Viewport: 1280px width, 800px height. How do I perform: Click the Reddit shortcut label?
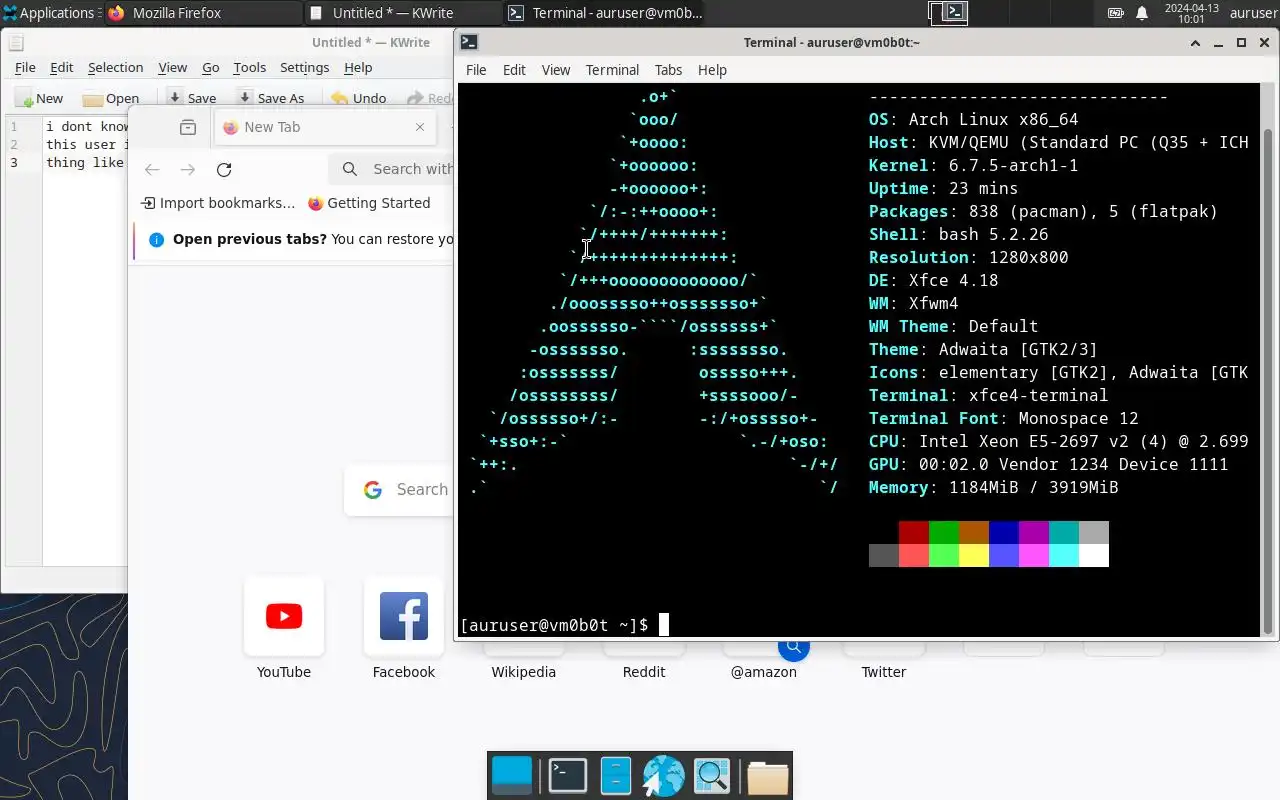point(644,672)
